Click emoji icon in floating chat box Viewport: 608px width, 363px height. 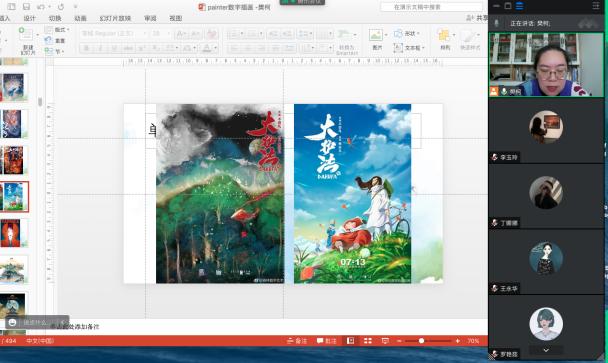click(x=12, y=322)
